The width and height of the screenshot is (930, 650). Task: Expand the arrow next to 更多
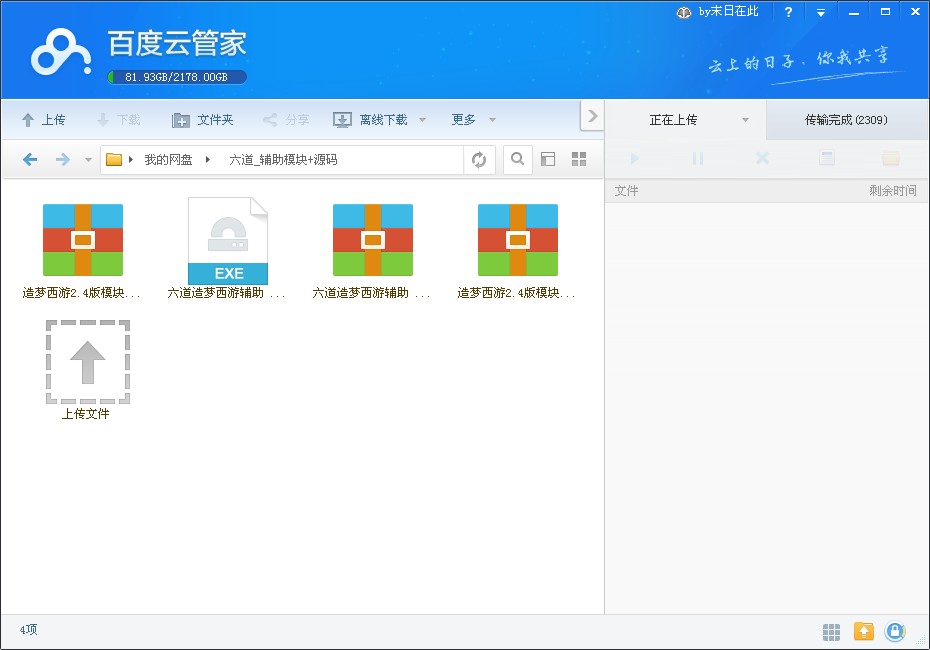click(492, 120)
